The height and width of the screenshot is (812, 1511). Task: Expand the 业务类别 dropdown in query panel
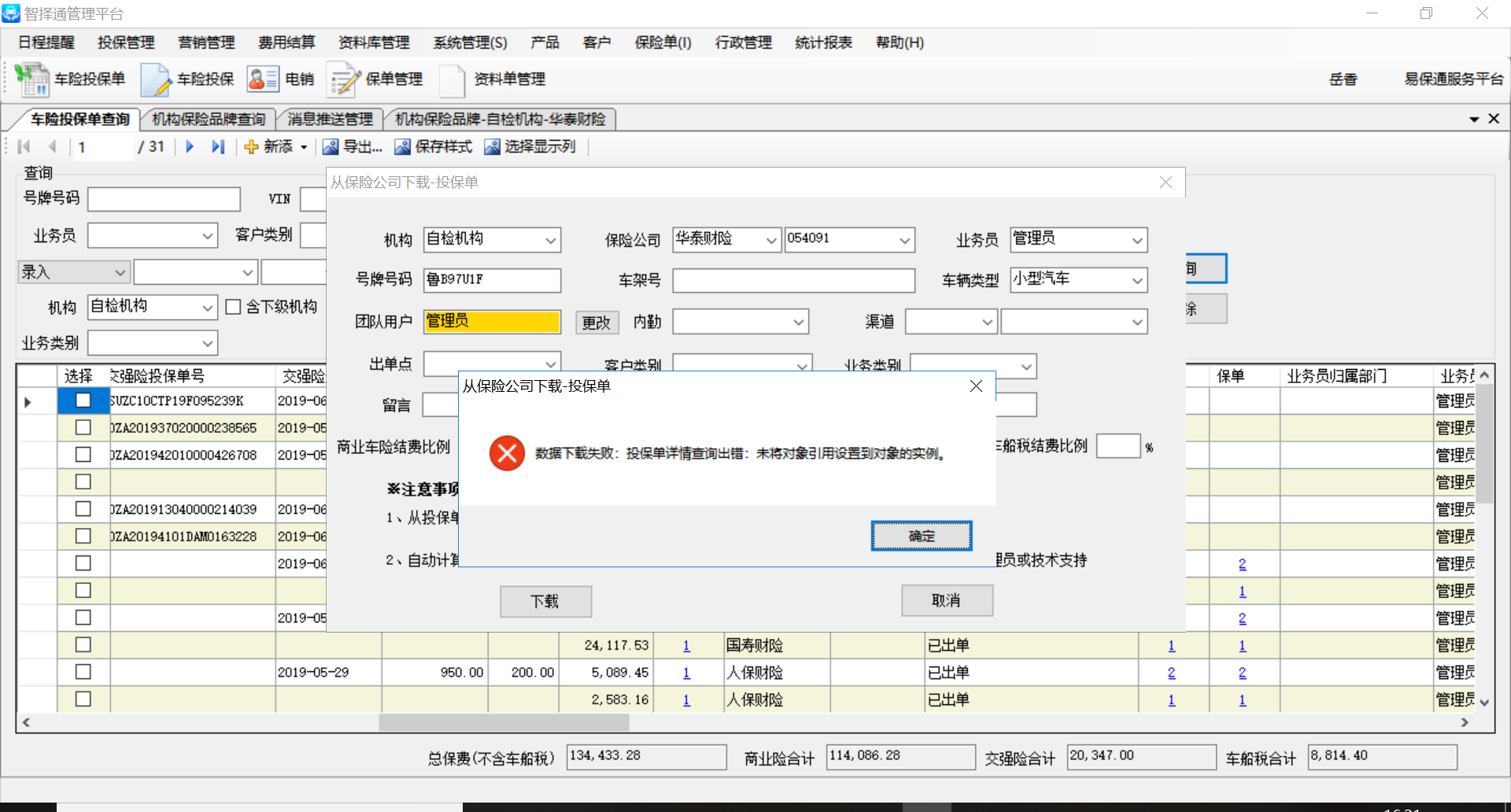[207, 343]
